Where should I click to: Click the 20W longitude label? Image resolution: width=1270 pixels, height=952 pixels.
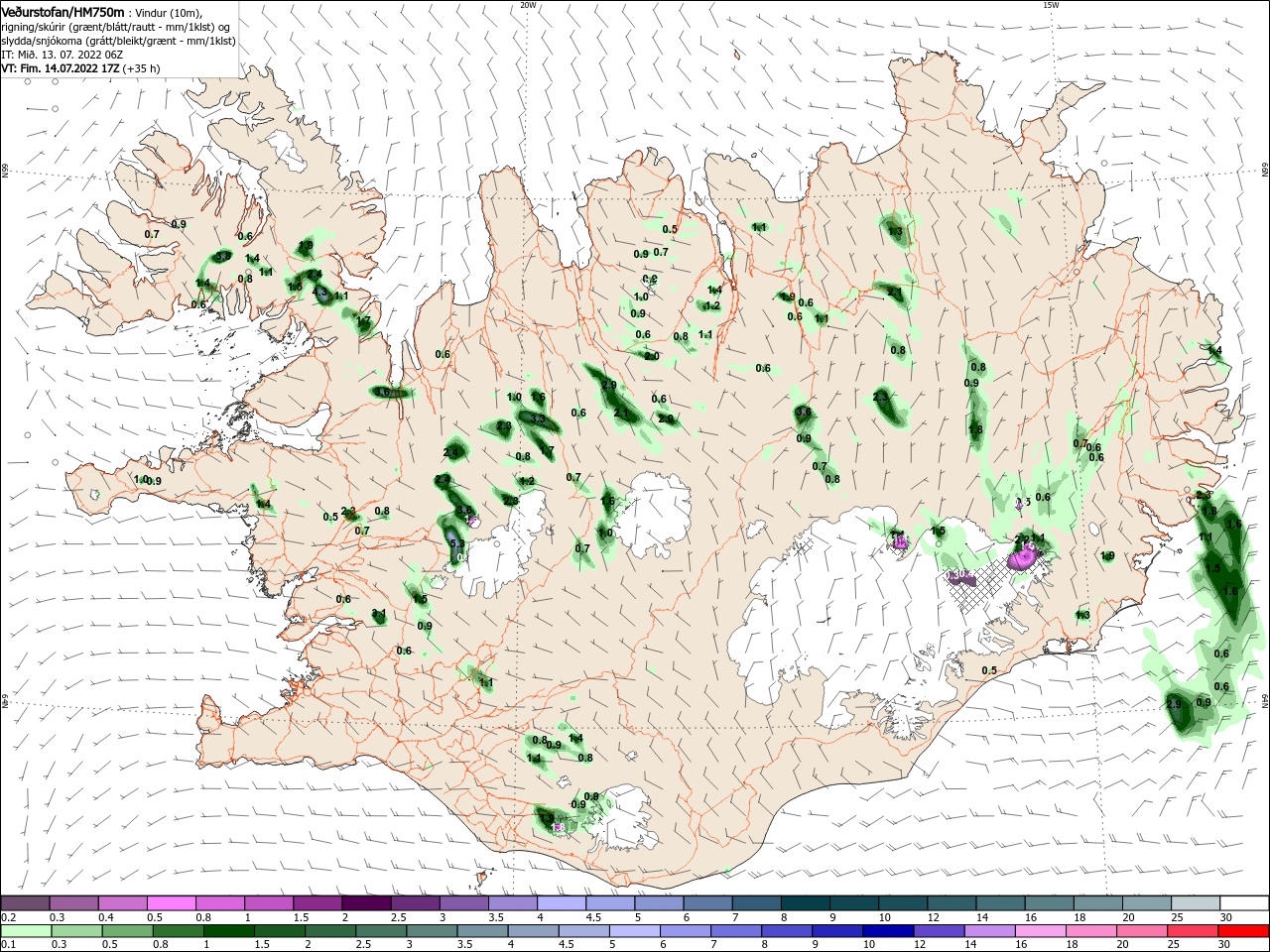tap(528, 5)
